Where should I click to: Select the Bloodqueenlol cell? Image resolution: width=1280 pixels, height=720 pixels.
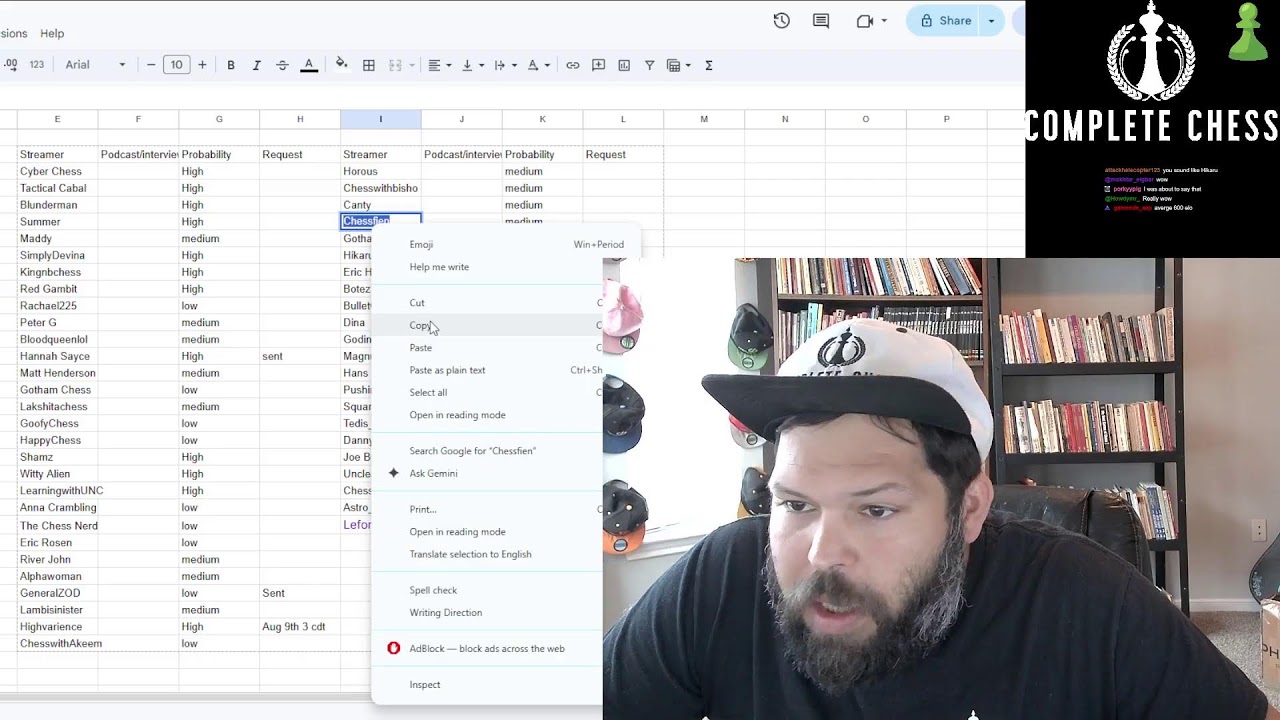pyautogui.click(x=57, y=339)
